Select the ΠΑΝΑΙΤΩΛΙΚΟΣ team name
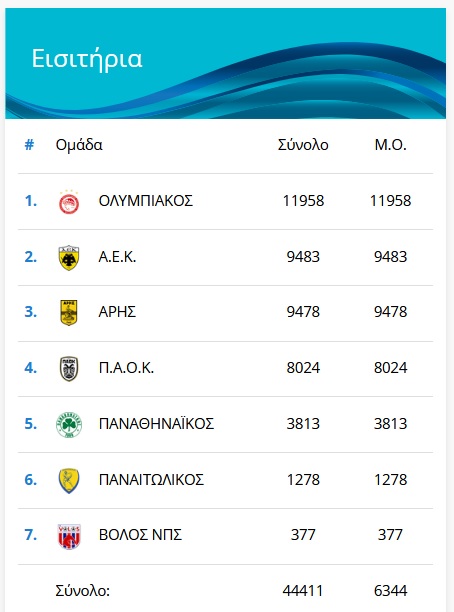The image size is (454, 612). pyautogui.click(x=151, y=479)
